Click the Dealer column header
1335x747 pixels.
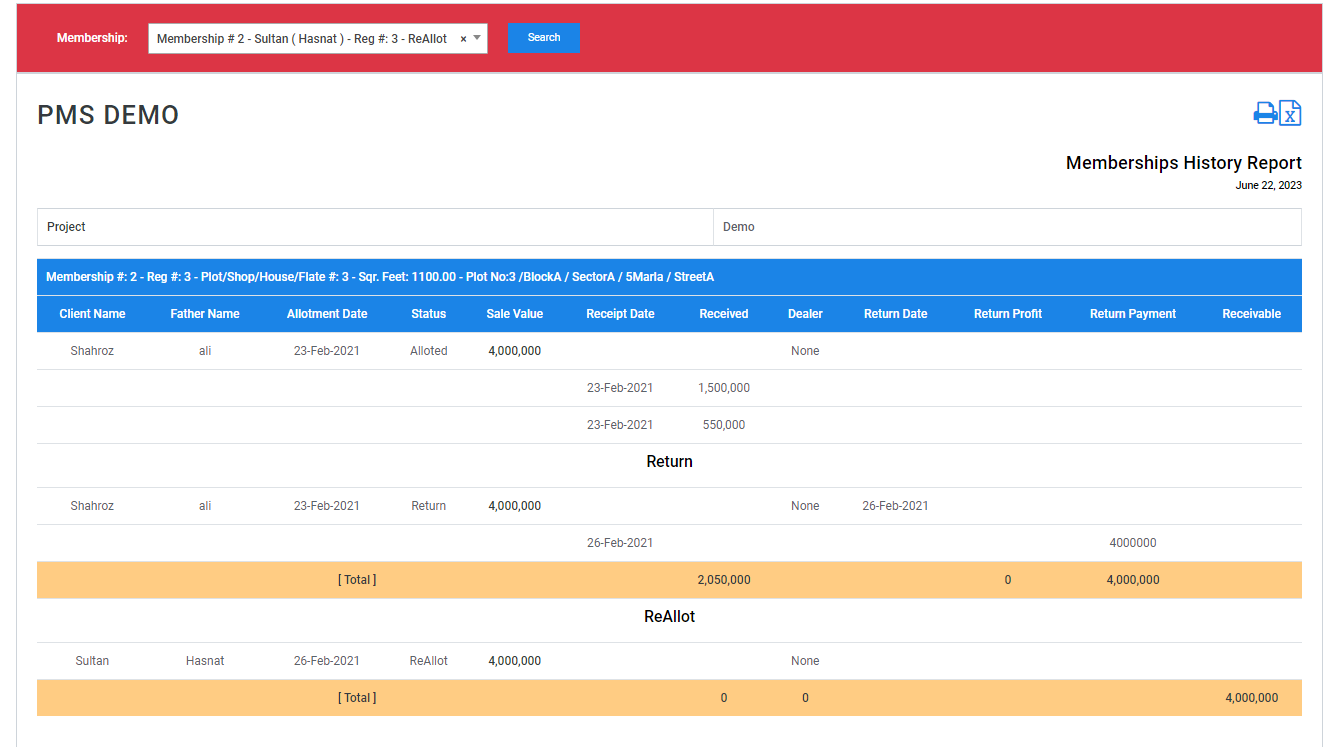805,314
